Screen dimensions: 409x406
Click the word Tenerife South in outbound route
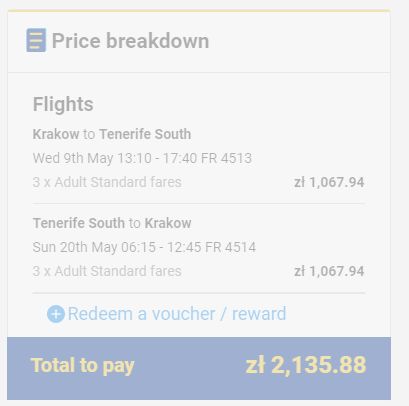(145, 134)
